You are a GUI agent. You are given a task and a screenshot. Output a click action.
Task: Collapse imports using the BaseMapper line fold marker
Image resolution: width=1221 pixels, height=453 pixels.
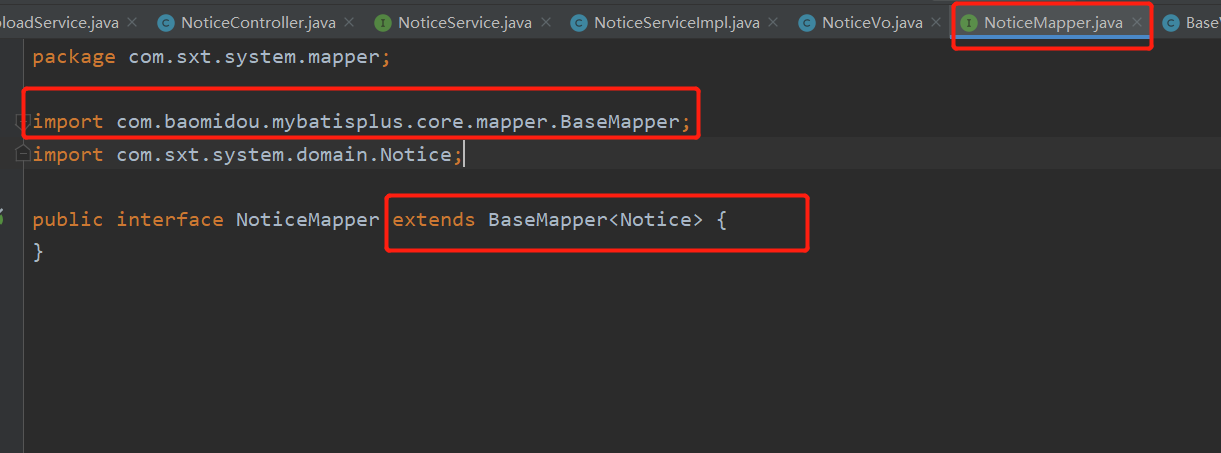[x=23, y=122]
